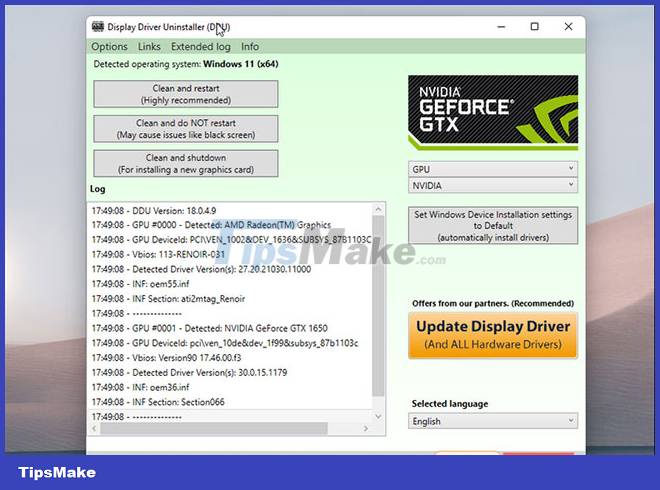Click the log horizontal scrollbar thumb

point(214,428)
